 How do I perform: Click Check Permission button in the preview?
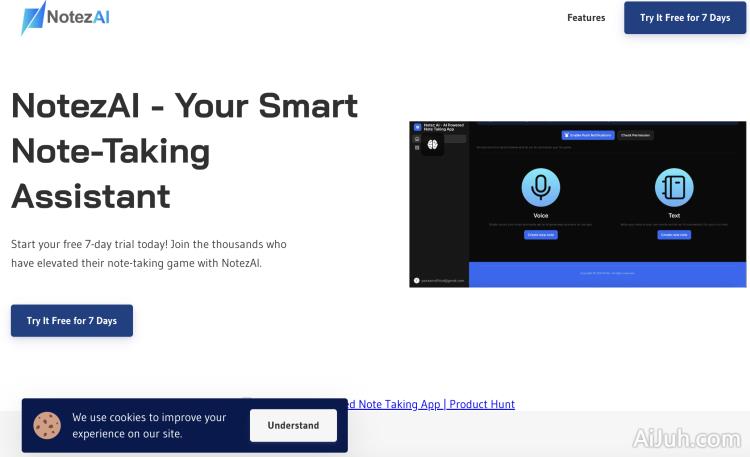click(636, 134)
